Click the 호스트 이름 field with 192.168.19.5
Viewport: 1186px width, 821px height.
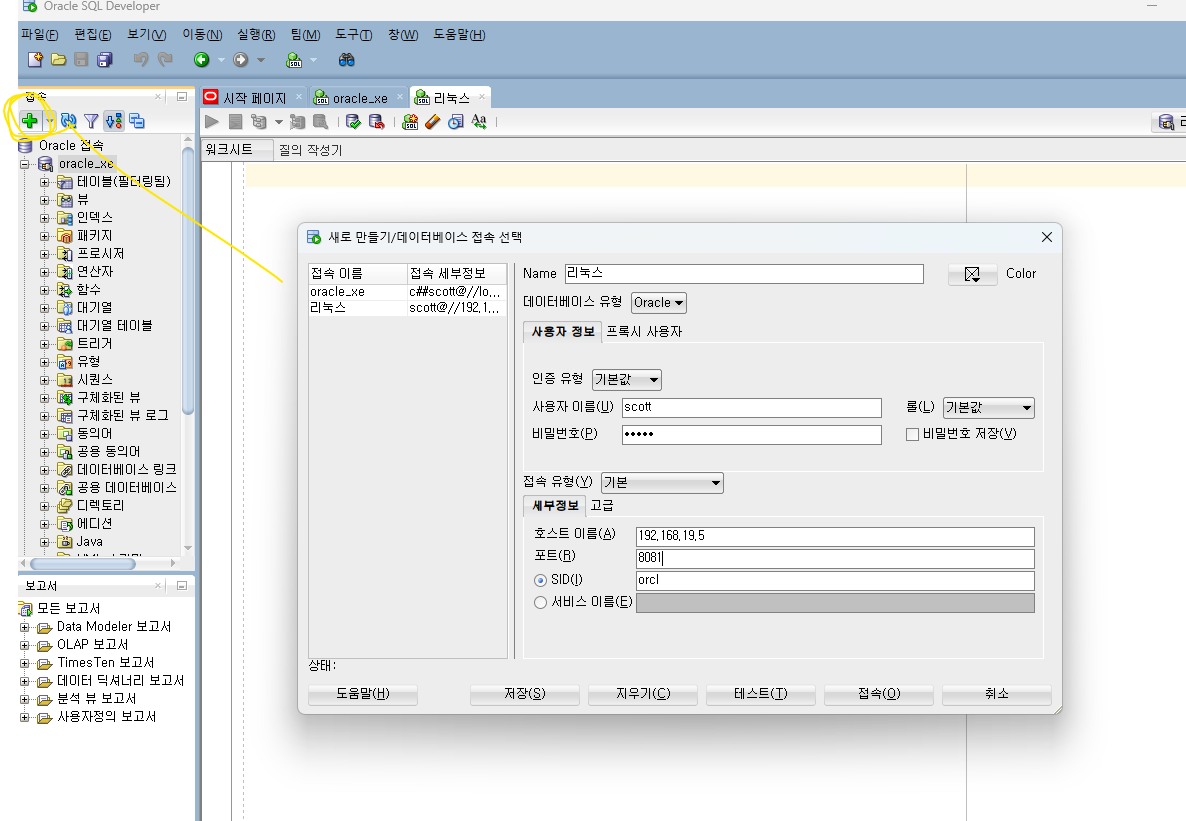[835, 536]
